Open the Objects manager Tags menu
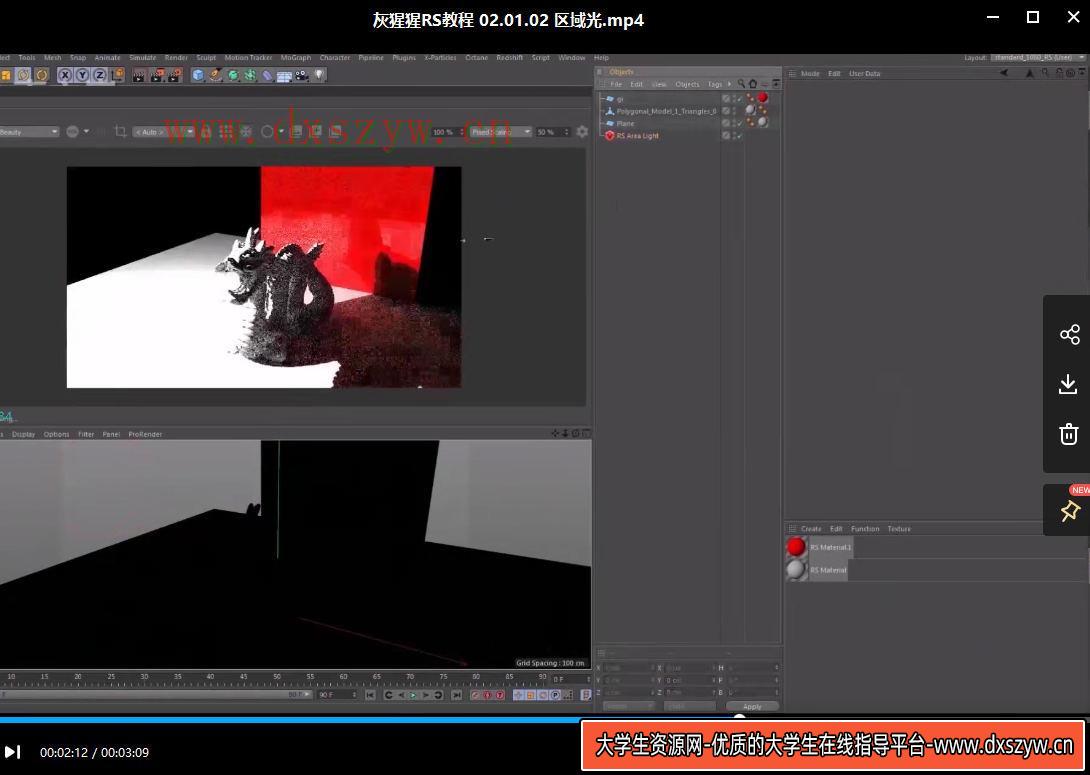Screen dimensions: 1090x775 (x=715, y=84)
